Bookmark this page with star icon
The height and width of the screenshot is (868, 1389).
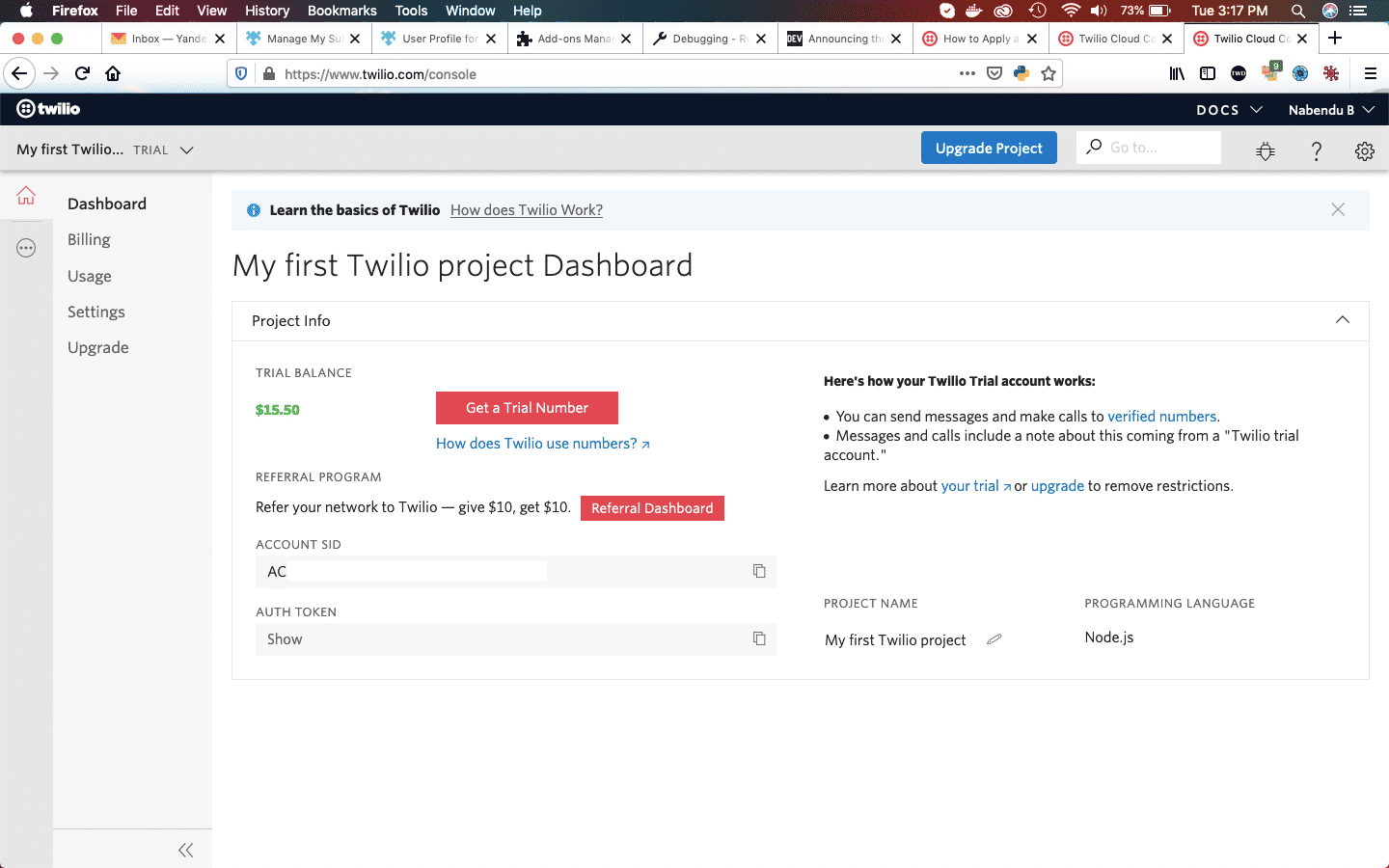1049,73
